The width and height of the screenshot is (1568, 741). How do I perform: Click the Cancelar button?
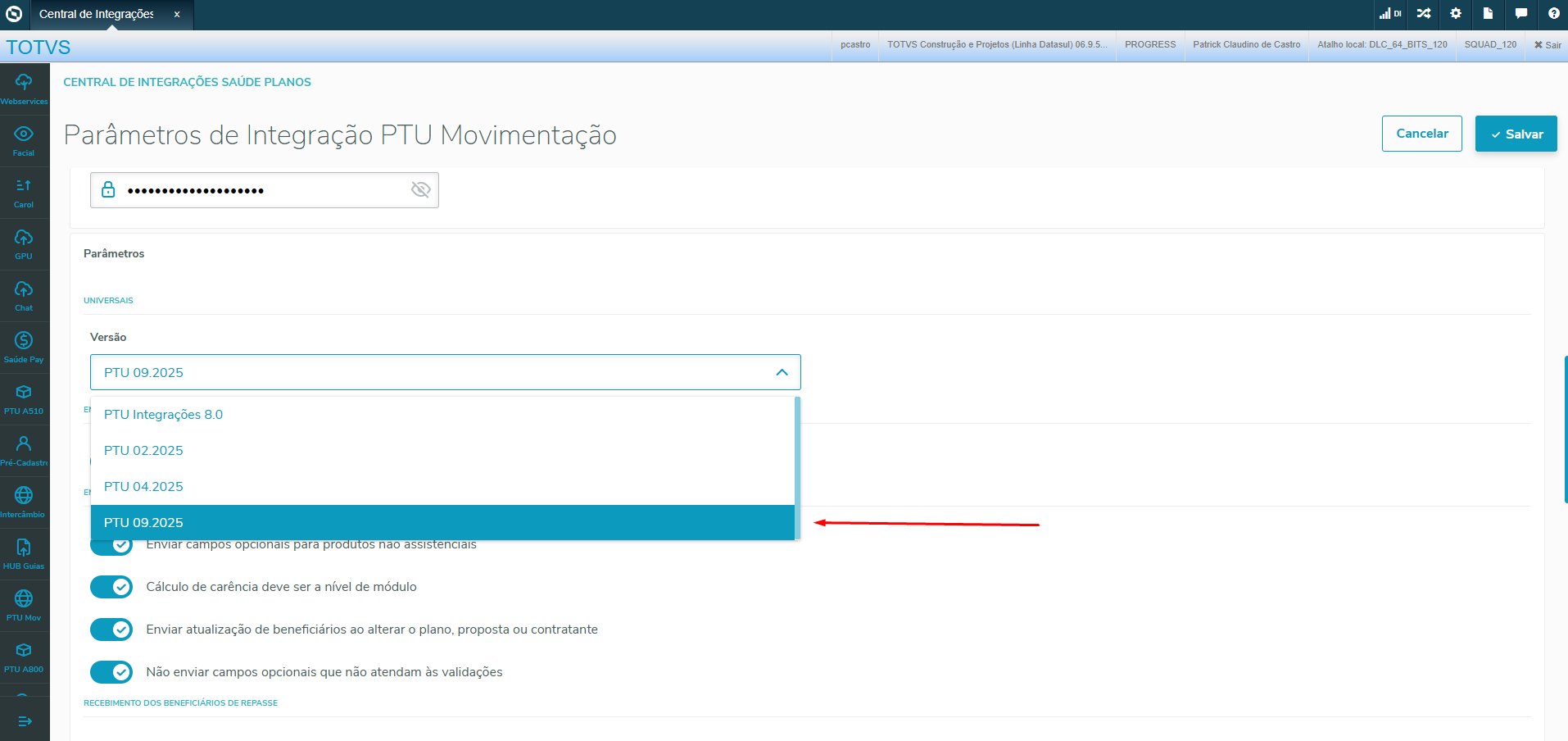(x=1422, y=134)
